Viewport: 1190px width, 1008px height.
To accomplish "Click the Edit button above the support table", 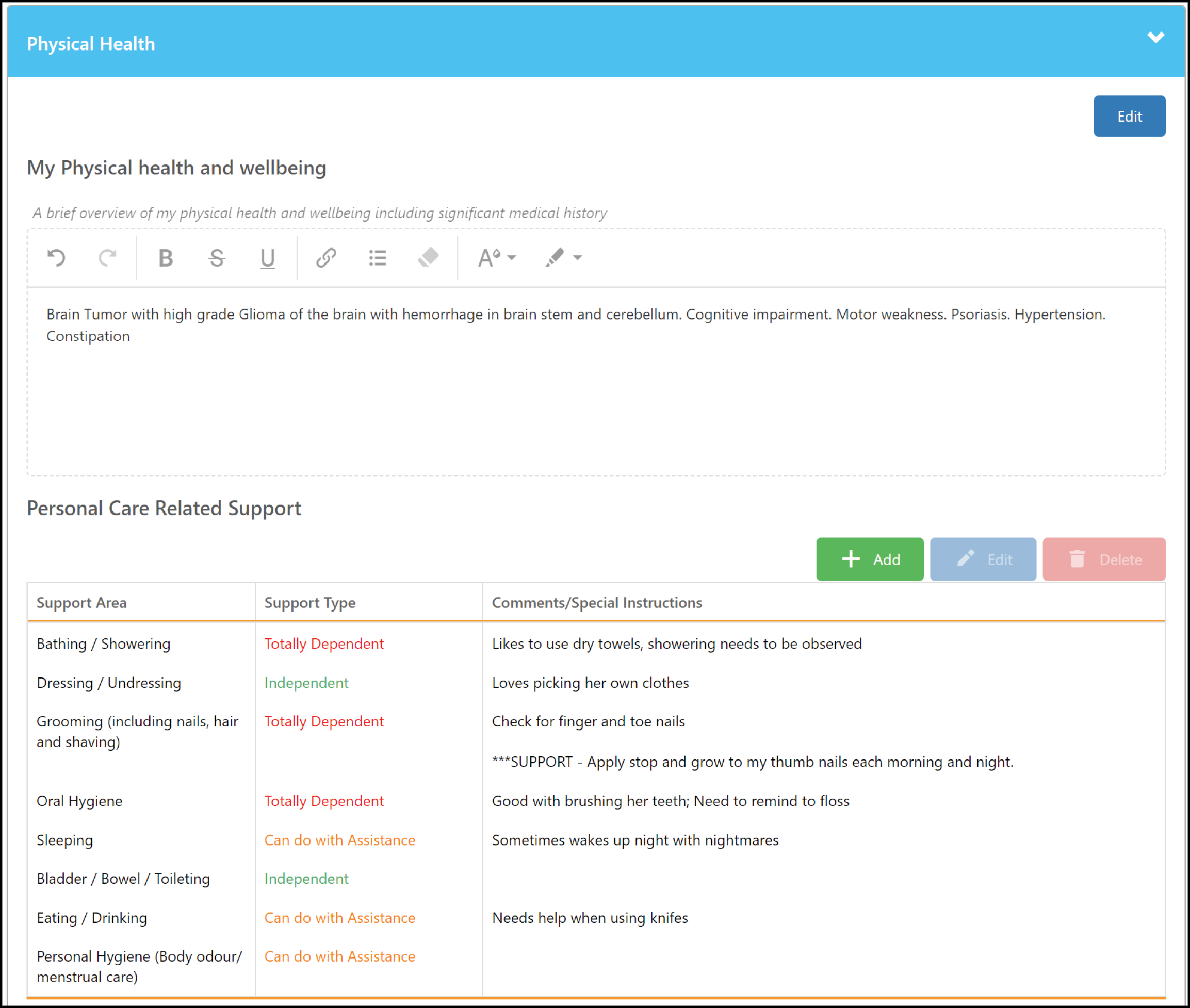I will point(983,559).
